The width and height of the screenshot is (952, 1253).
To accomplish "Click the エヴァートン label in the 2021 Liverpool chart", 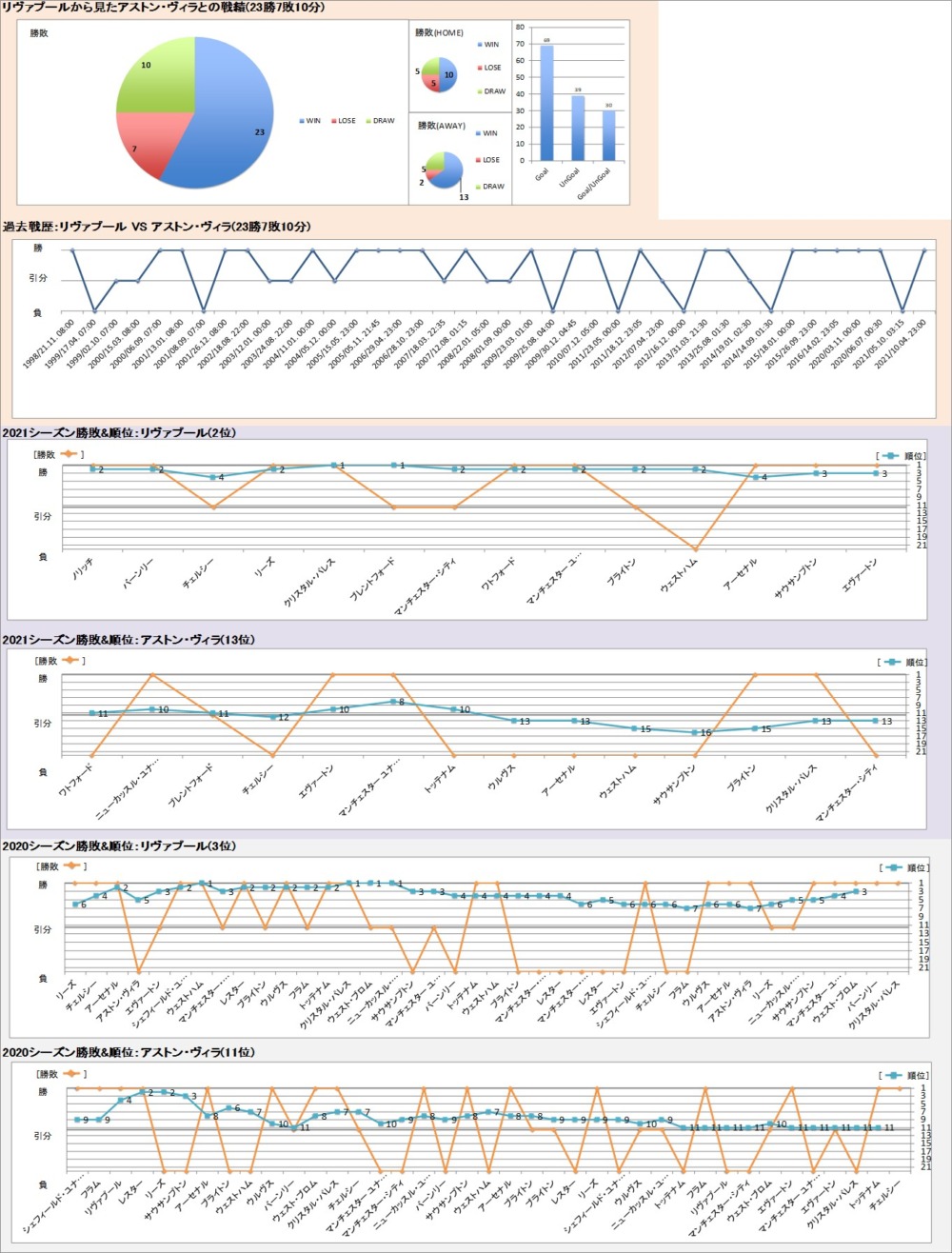I will 860,577.
